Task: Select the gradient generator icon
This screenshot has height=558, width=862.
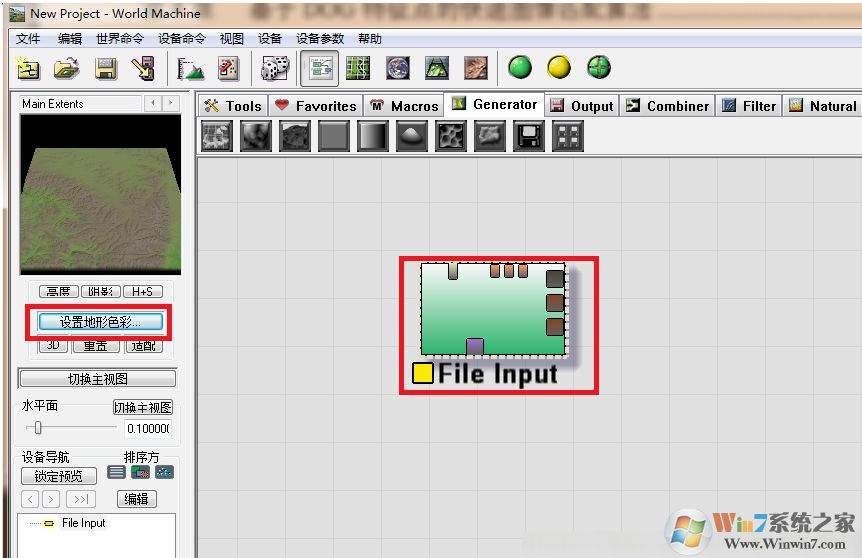Action: tap(373, 136)
